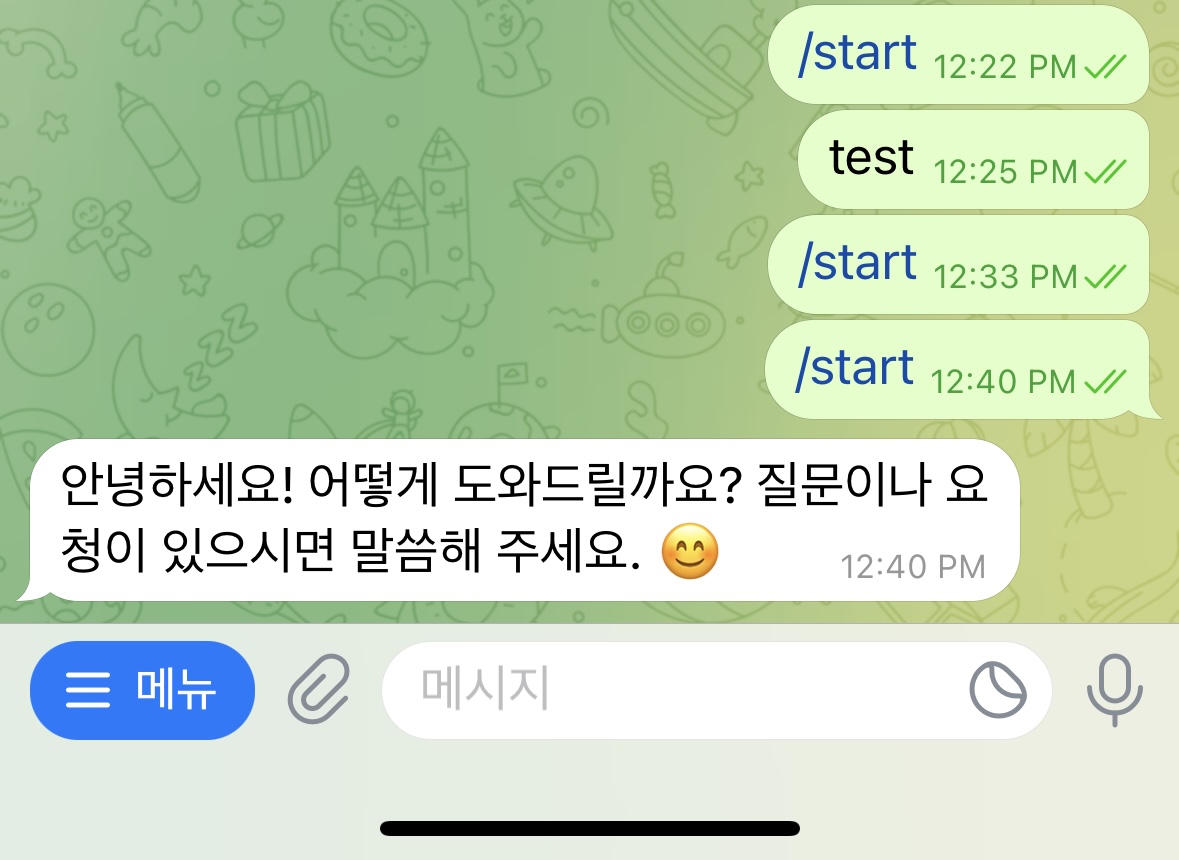Tap the black home indicator bar
Image resolution: width=1179 pixels, height=860 pixels.
(590, 828)
